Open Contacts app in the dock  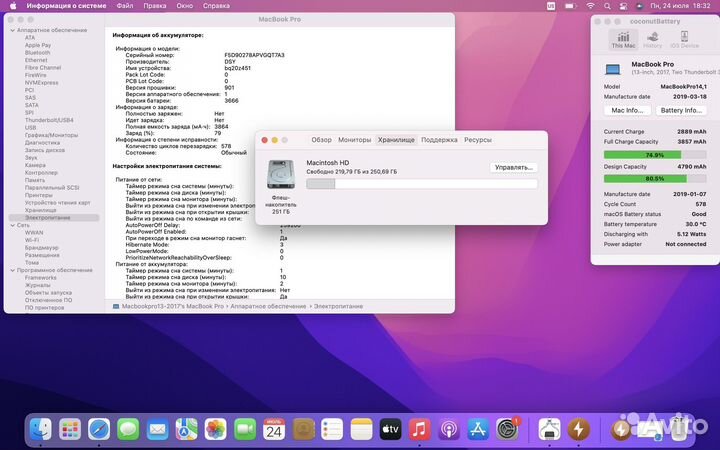coord(303,429)
